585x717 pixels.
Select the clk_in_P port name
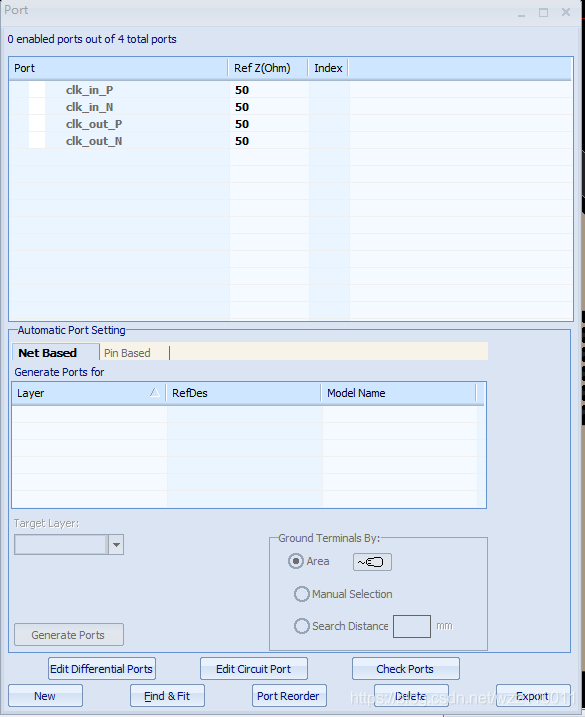[x=90, y=90]
